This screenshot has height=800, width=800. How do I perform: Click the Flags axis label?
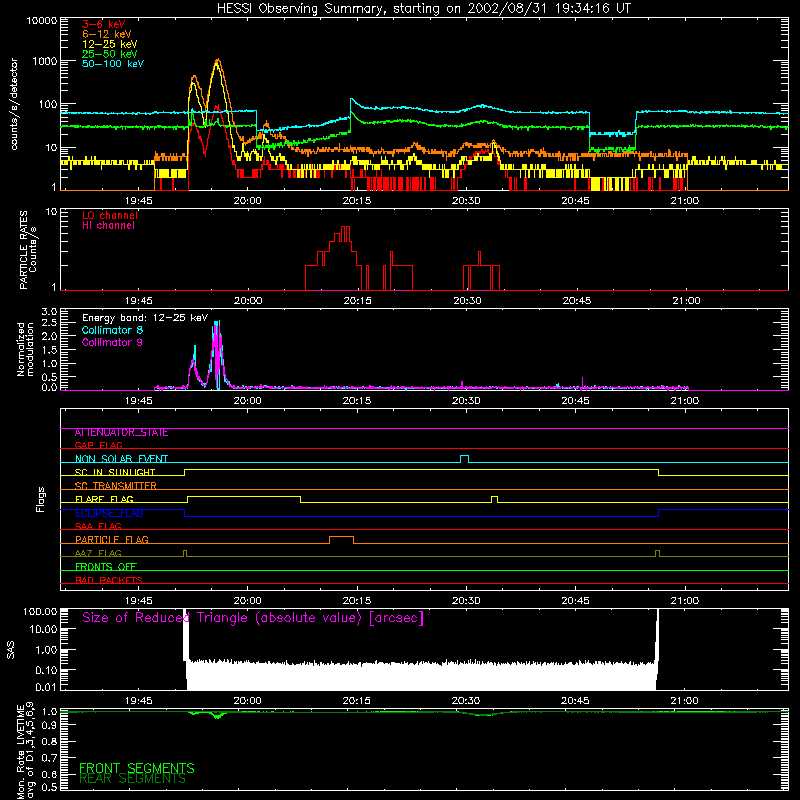coord(41,499)
